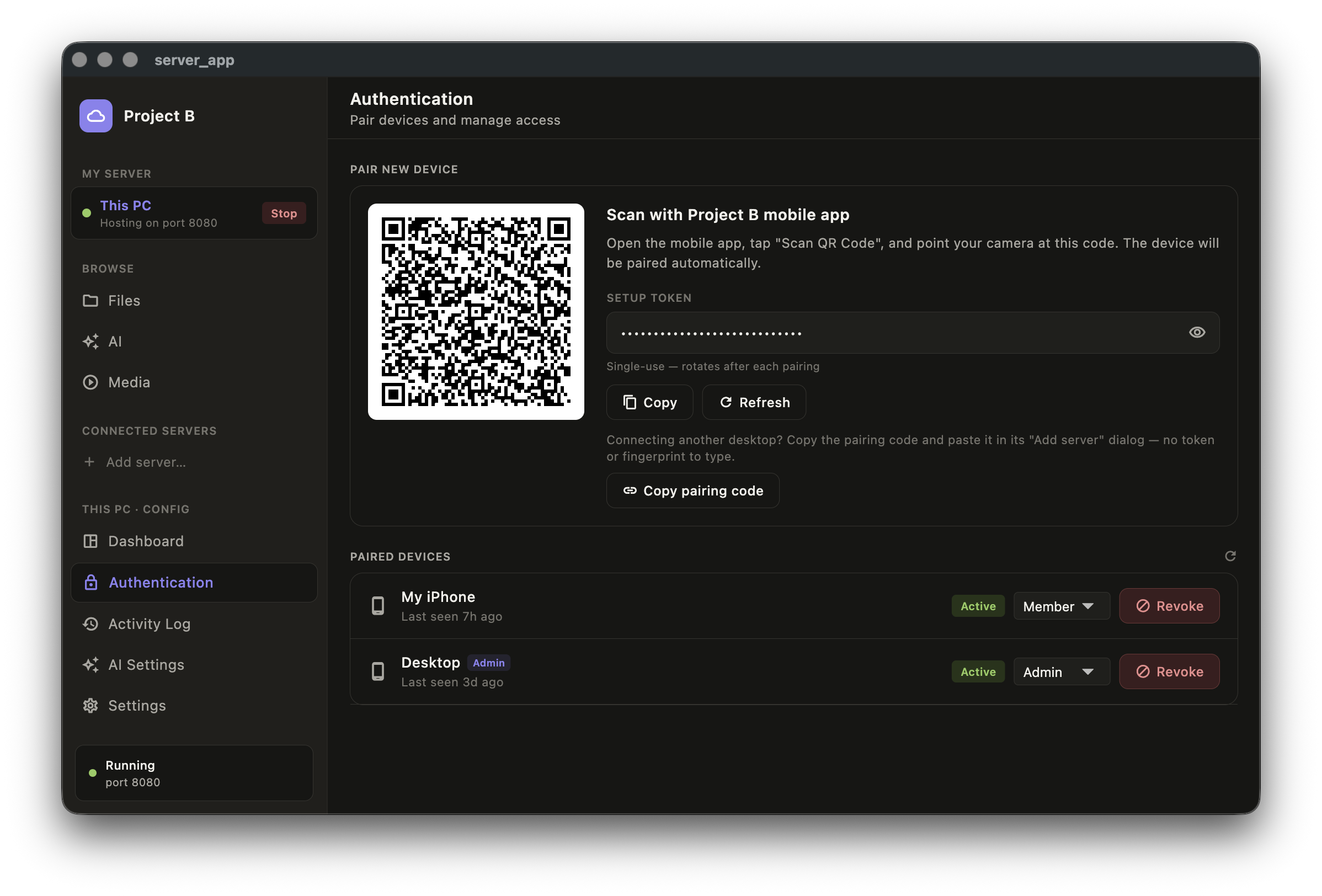1322x896 pixels.
Task: Open the AI browse section
Action: (194, 342)
